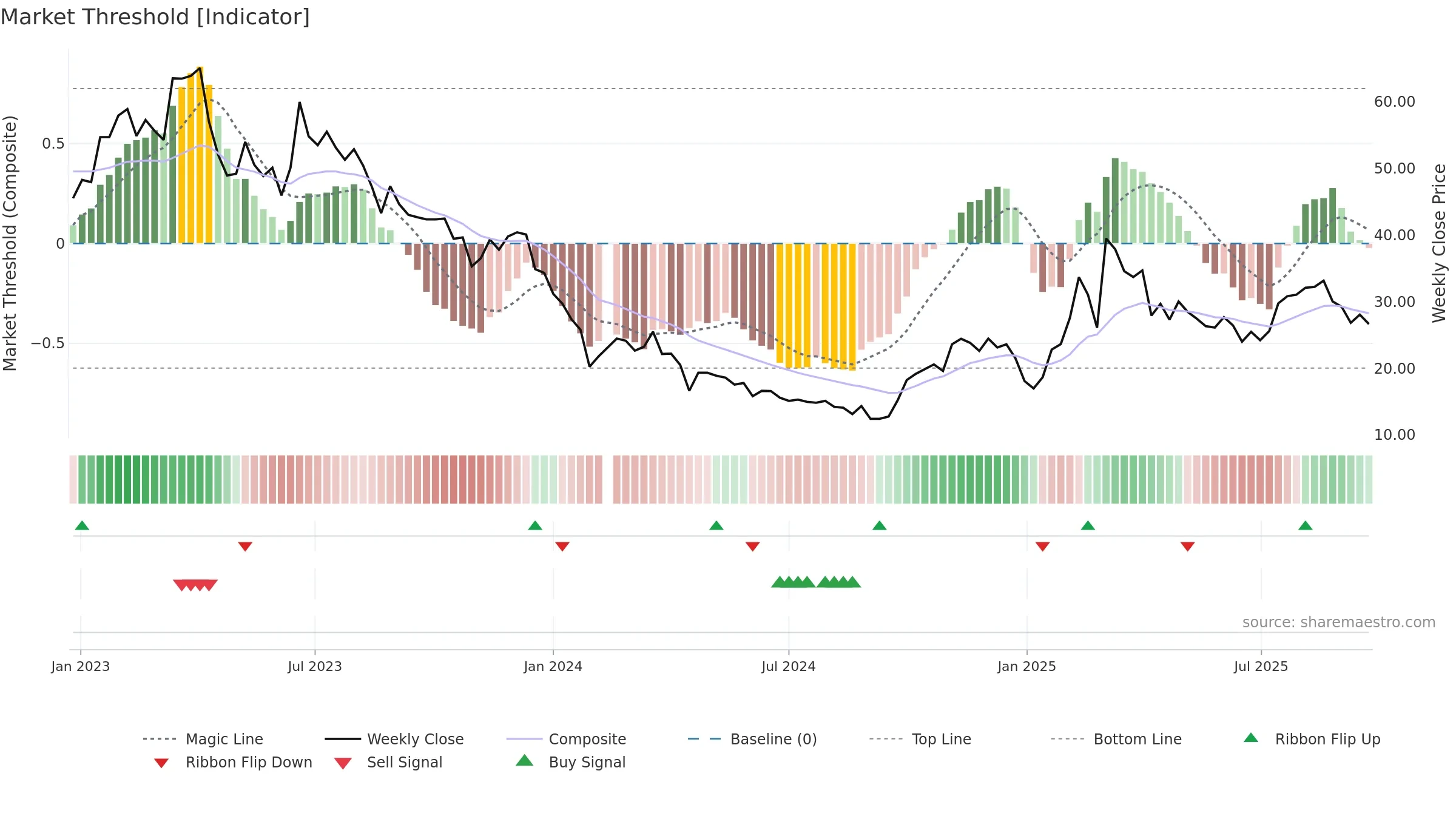This screenshot has height=819, width=1456.
Task: Click the 0.5 left axis tick label
Action: [x=53, y=144]
